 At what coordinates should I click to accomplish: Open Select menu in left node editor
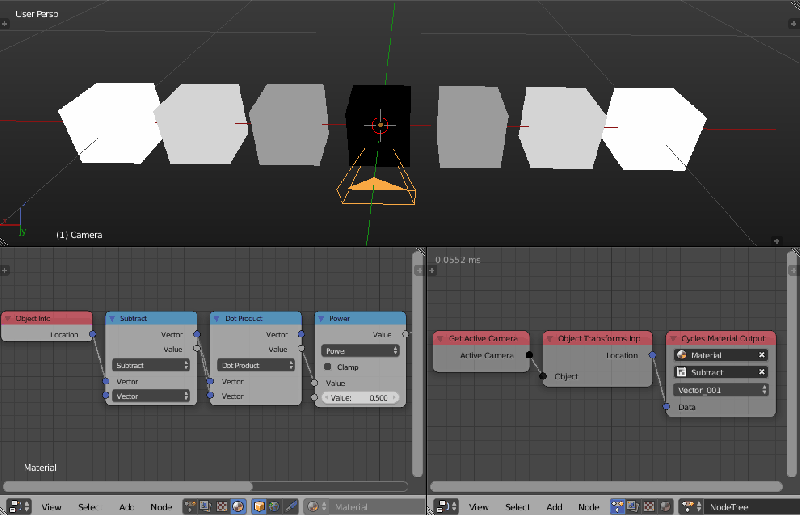pos(88,507)
